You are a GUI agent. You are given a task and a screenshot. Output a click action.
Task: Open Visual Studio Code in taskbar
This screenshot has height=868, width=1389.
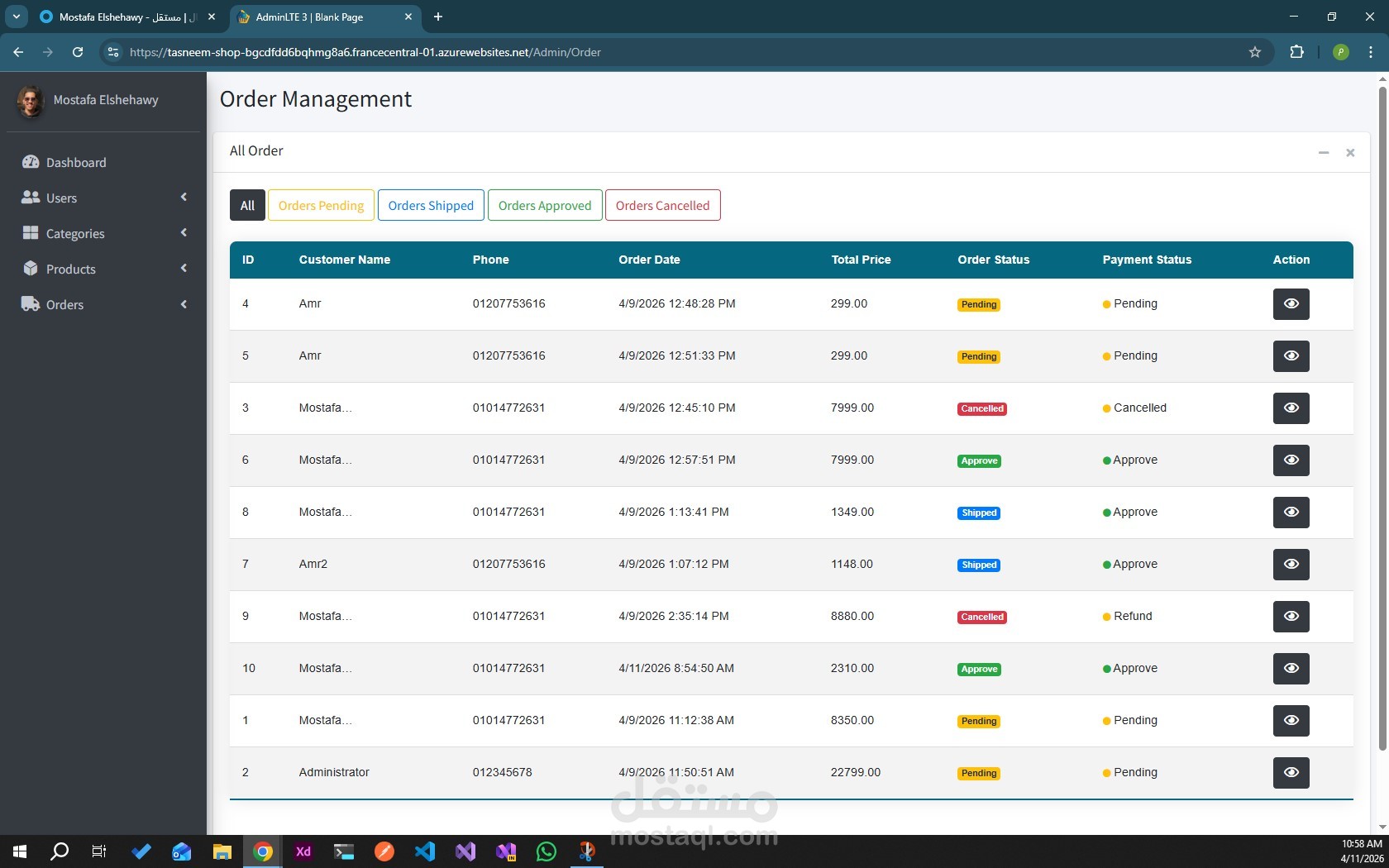(425, 851)
